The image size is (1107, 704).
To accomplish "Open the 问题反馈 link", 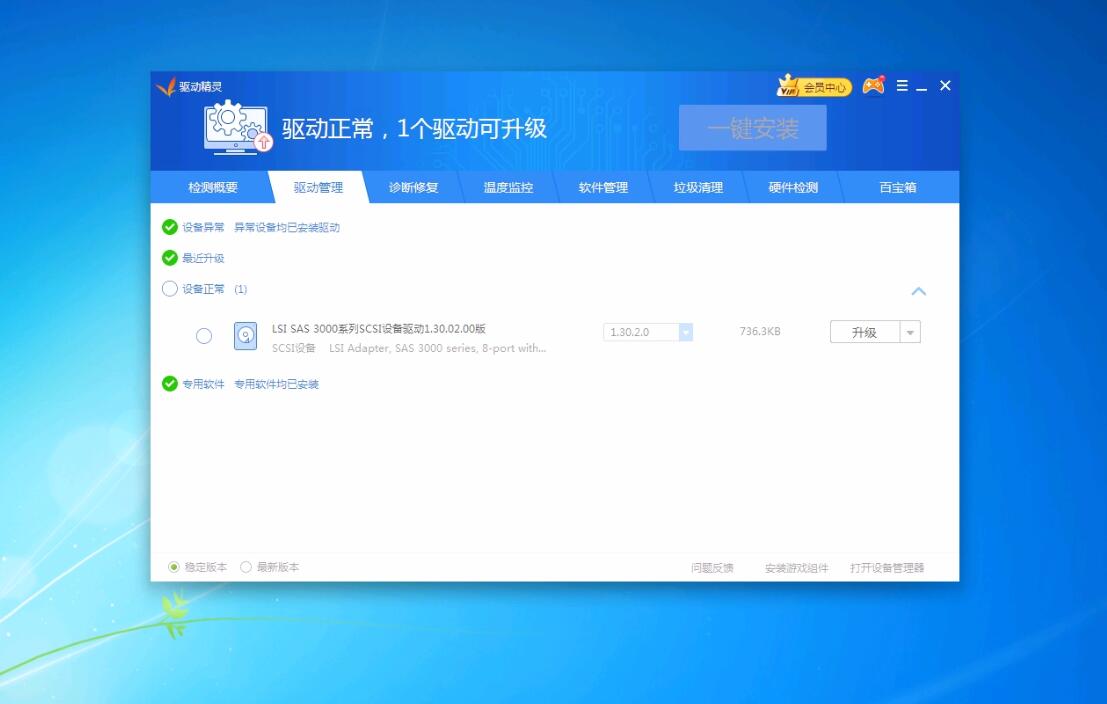I will pyautogui.click(x=712, y=568).
